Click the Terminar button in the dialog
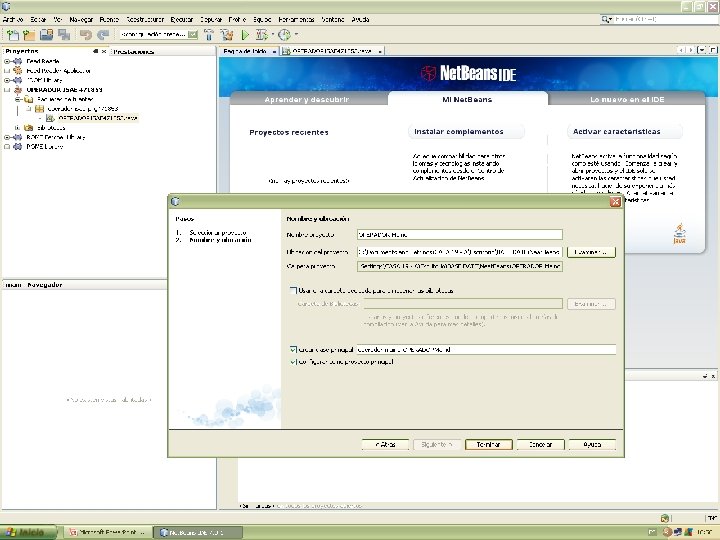The image size is (720, 540). pyautogui.click(x=489, y=444)
